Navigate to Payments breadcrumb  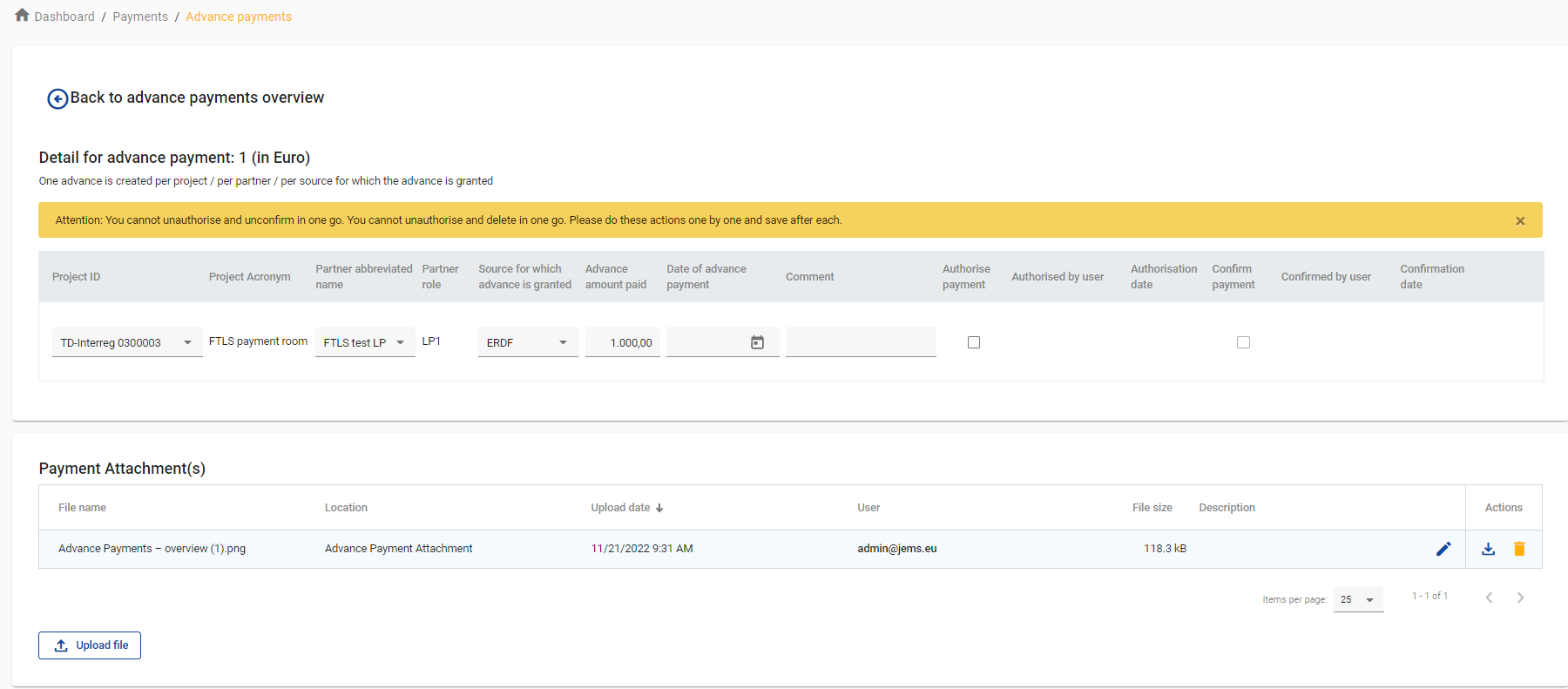pos(140,17)
